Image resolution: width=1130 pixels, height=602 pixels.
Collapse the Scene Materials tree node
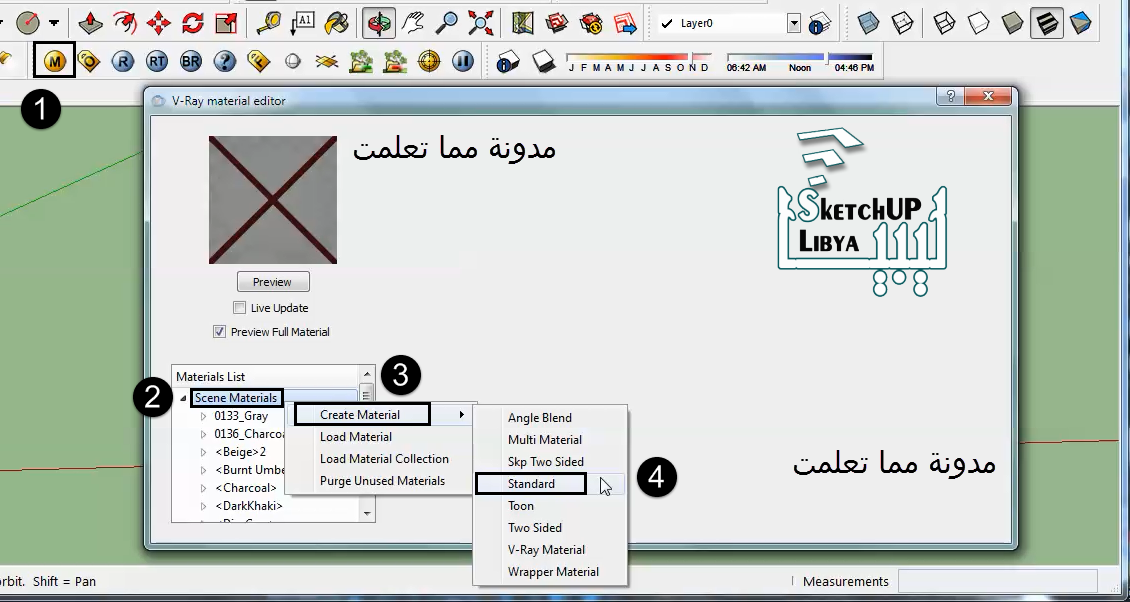tap(183, 398)
